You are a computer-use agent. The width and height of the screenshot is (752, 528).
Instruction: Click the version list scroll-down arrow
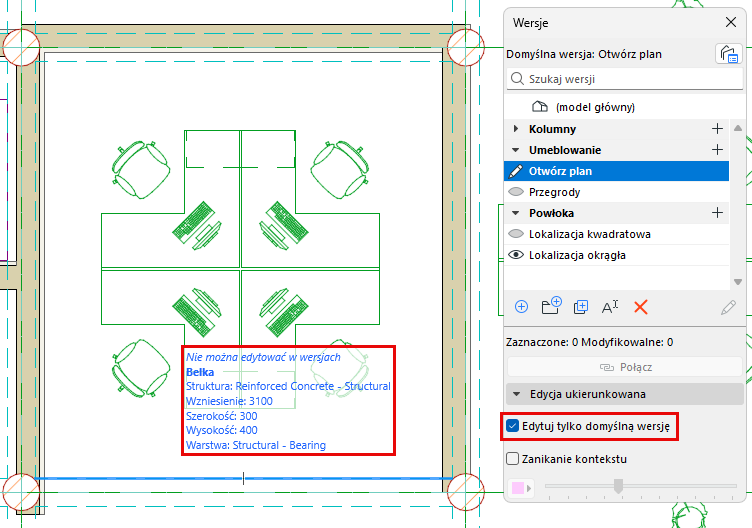pos(738,282)
